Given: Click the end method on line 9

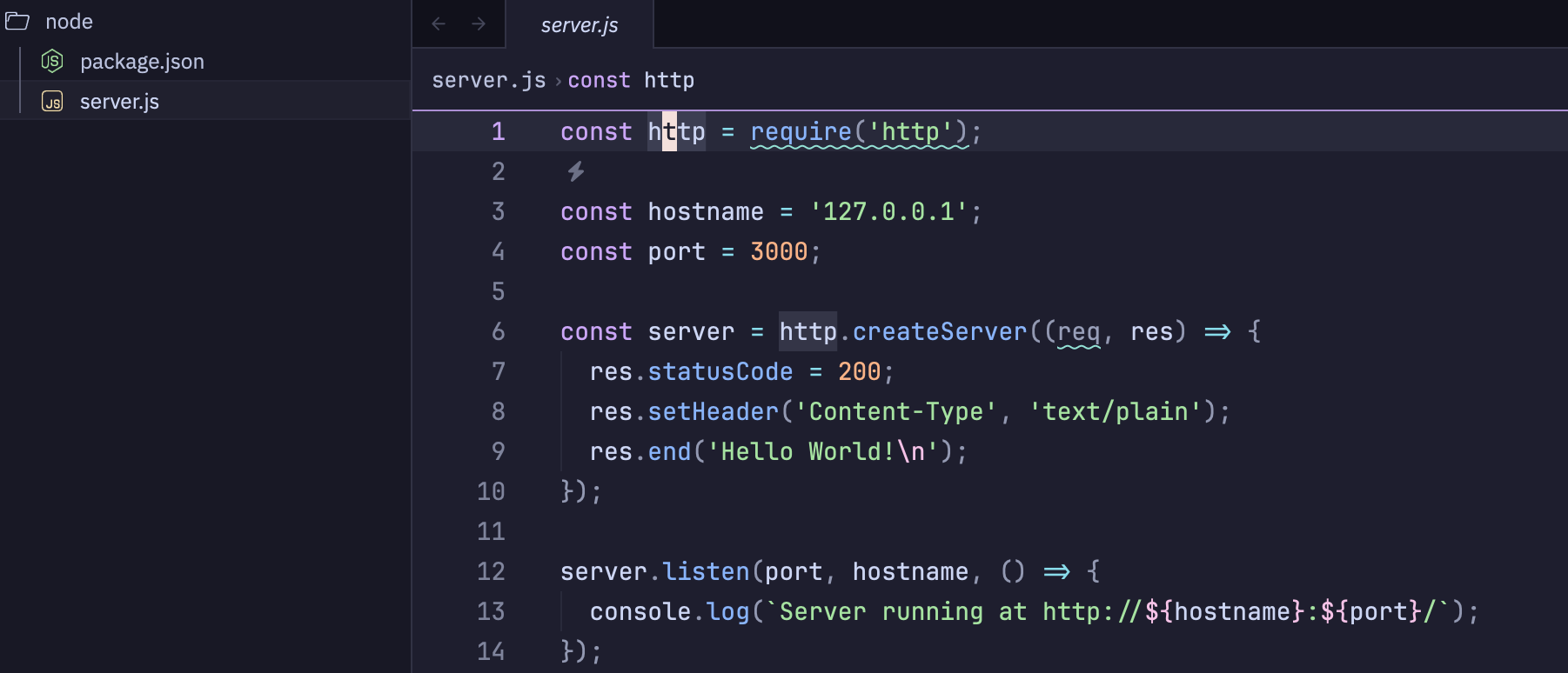Looking at the screenshot, I should point(670,451).
